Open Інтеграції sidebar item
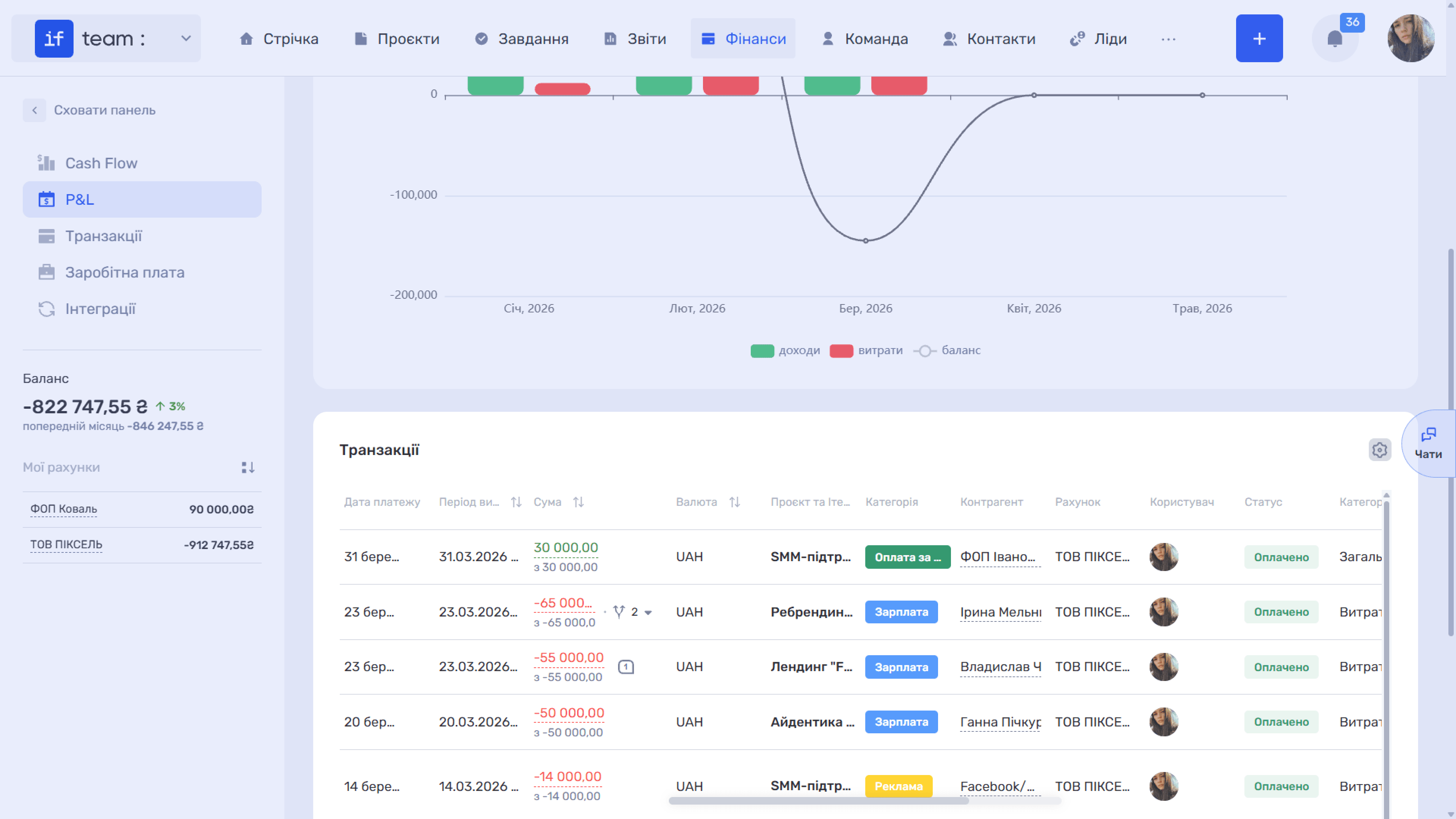1456x819 pixels. coord(141,309)
